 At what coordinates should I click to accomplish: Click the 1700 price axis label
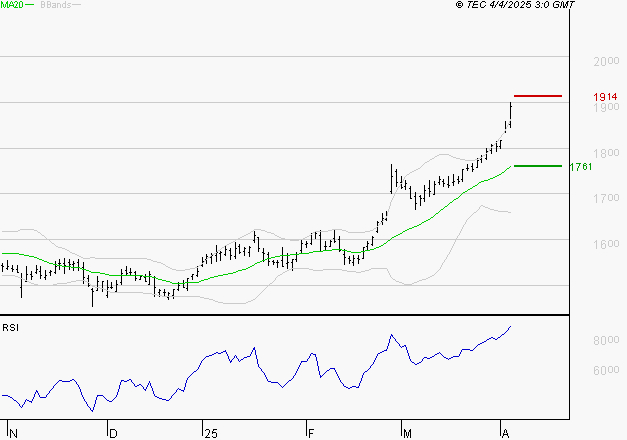pos(606,198)
